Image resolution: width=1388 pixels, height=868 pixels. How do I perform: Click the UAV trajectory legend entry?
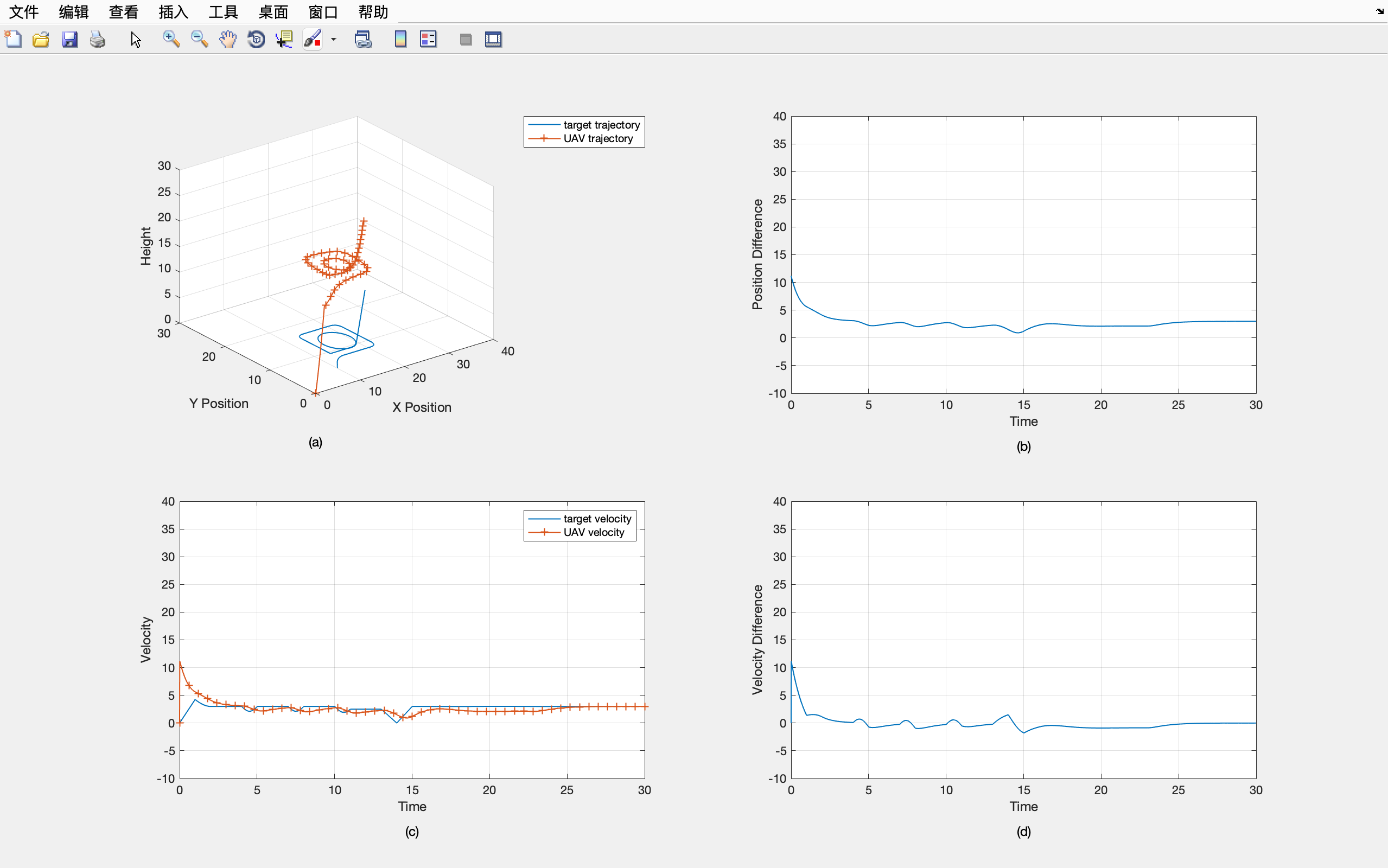597,138
